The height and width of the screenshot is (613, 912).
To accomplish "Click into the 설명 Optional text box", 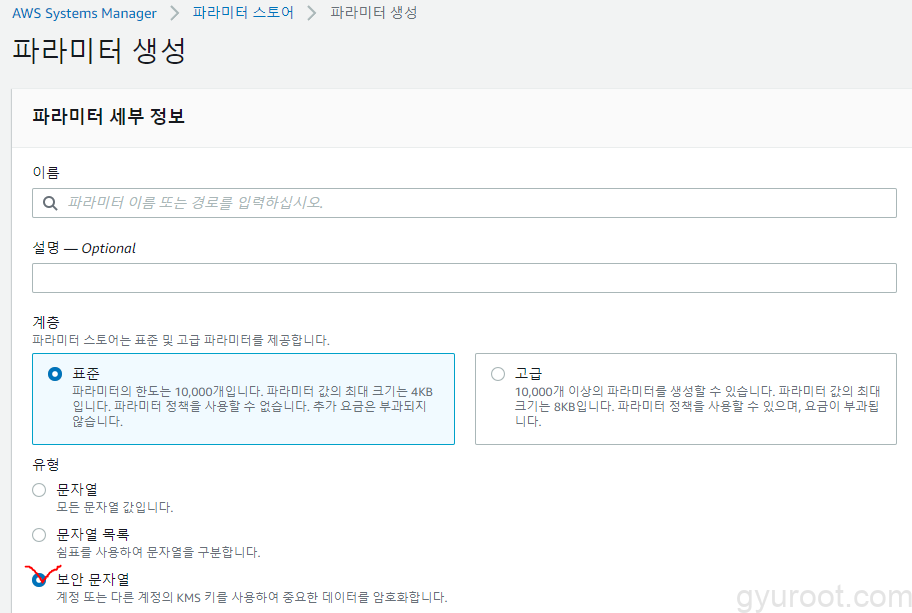I will 464,278.
